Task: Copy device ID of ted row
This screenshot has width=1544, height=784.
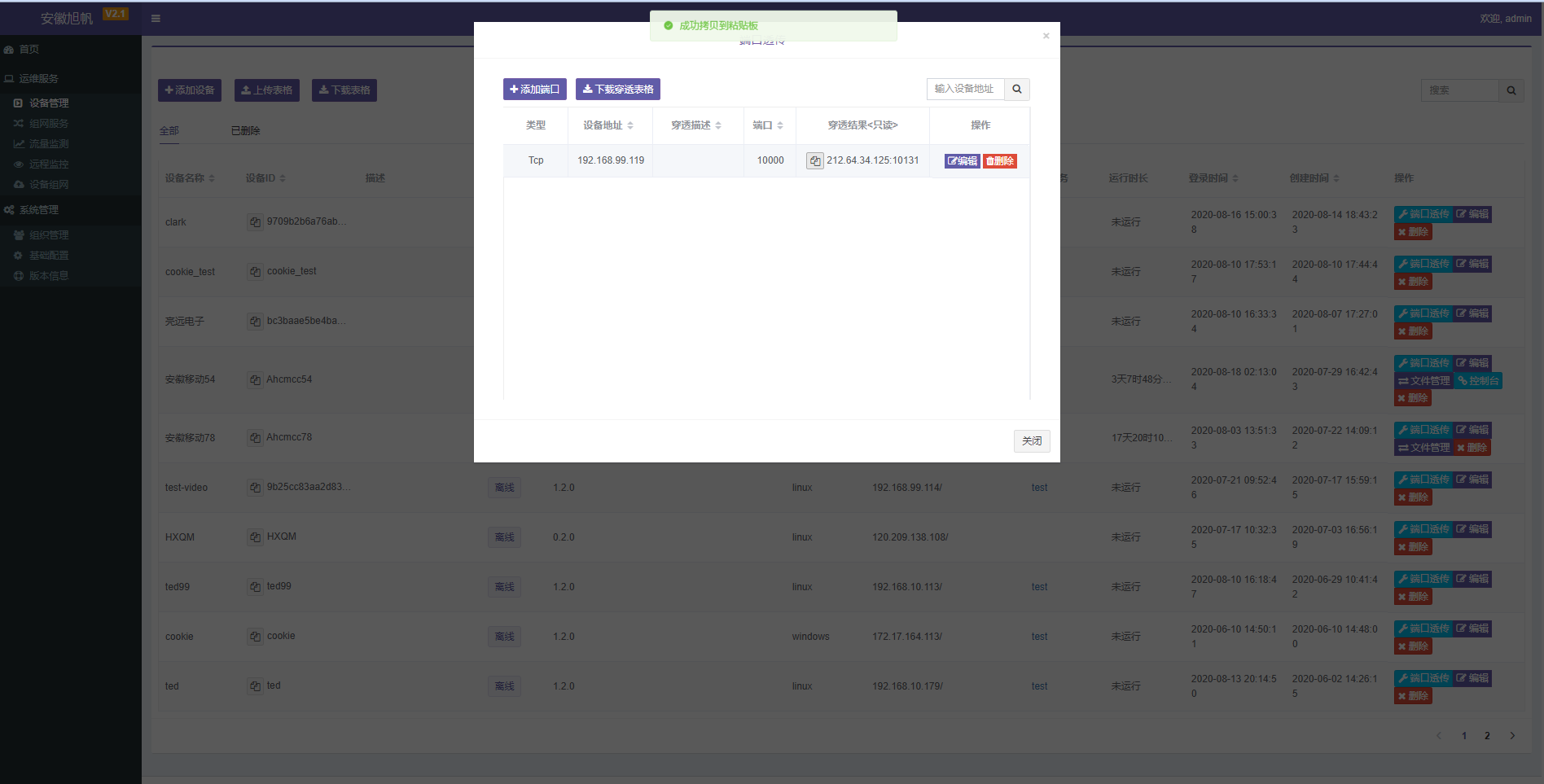Action: pyautogui.click(x=255, y=685)
